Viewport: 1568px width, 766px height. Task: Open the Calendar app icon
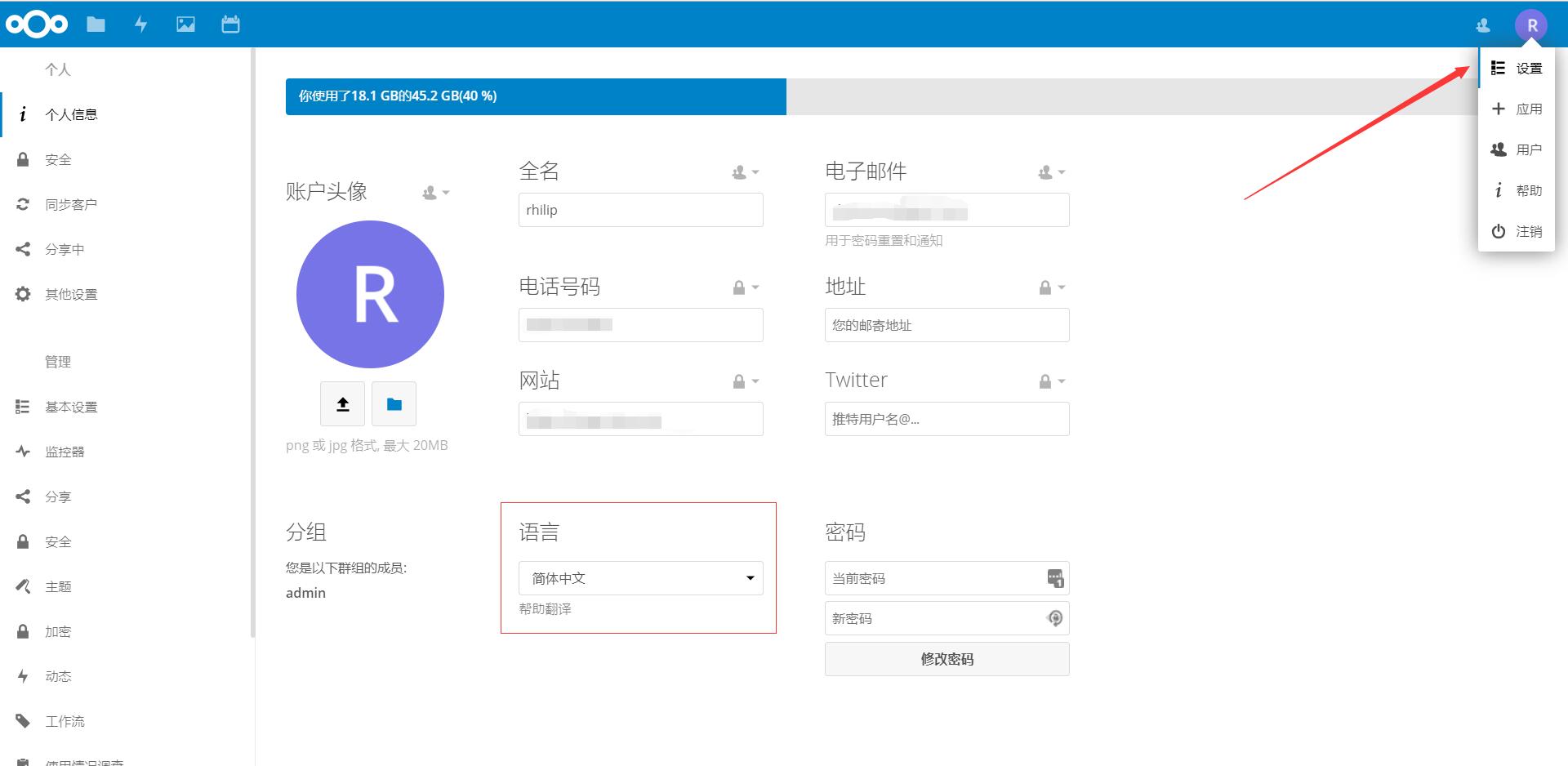click(230, 24)
